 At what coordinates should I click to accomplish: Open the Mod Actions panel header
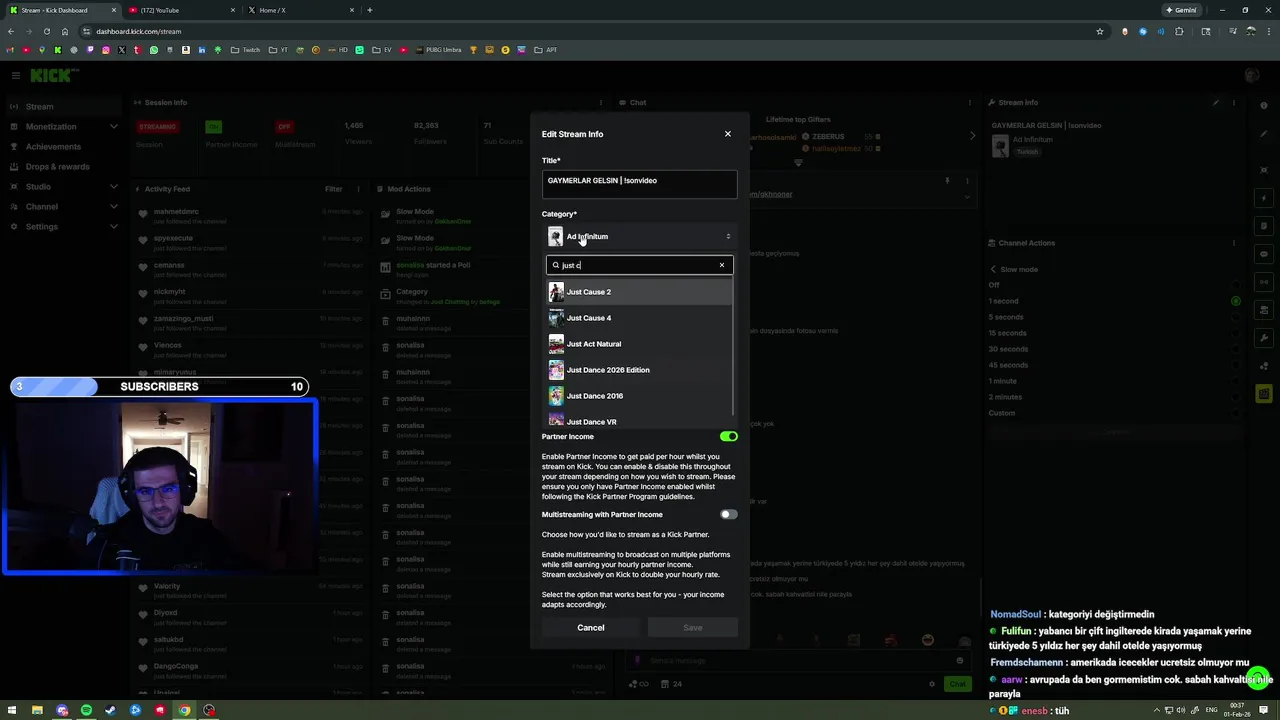tap(409, 189)
